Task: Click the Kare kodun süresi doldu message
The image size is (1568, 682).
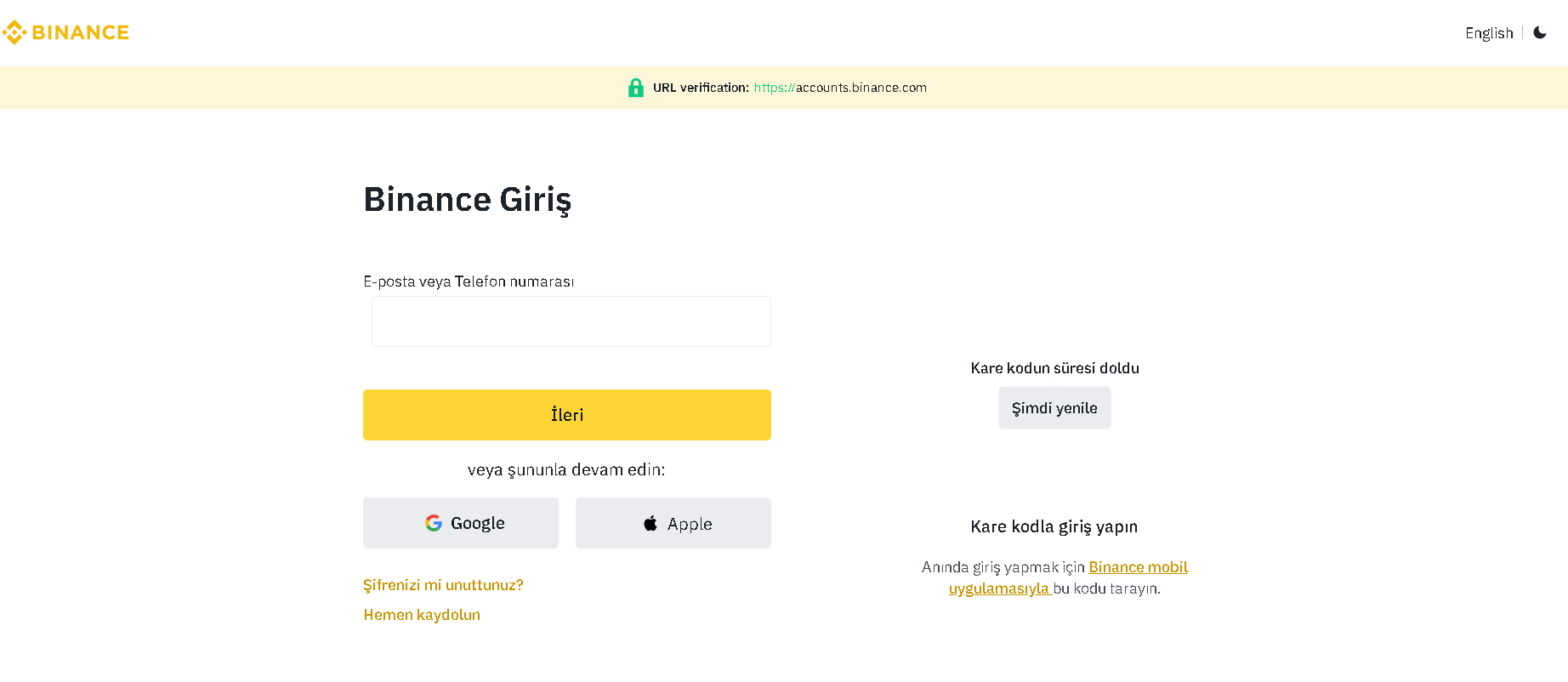Action: pos(1054,368)
